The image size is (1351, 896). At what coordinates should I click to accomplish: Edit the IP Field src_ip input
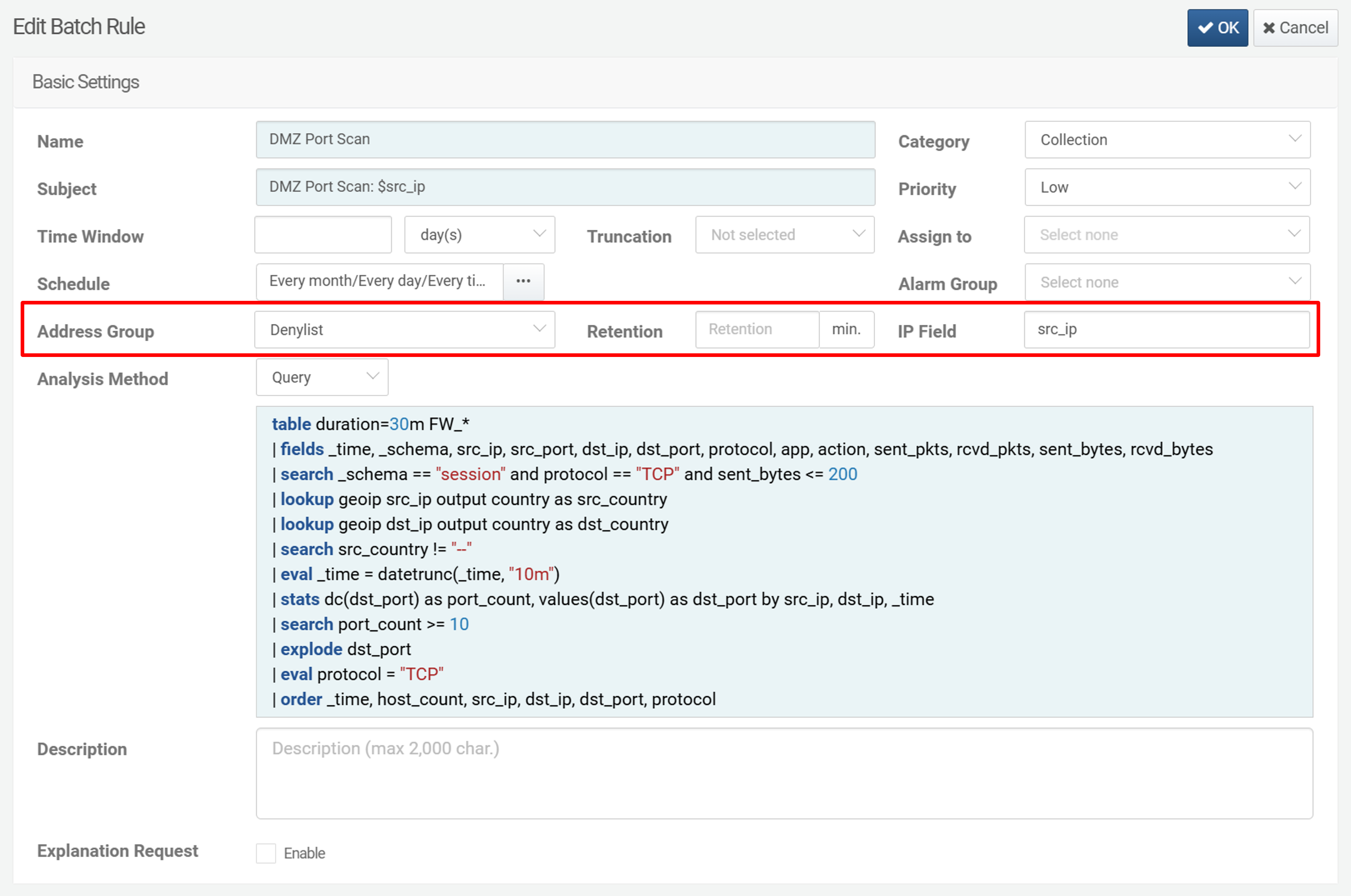coord(1167,330)
